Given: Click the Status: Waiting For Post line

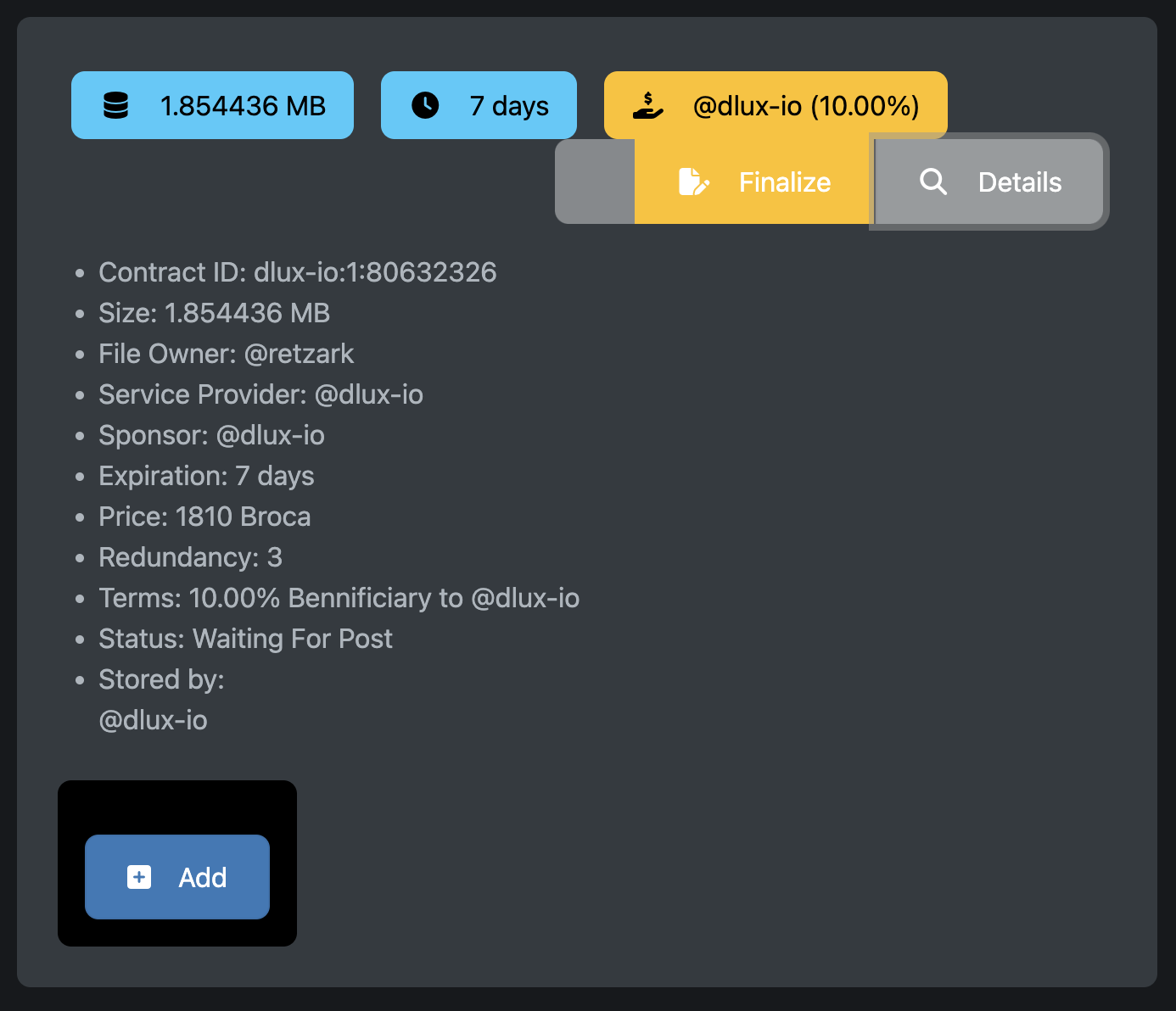Looking at the screenshot, I should [245, 639].
